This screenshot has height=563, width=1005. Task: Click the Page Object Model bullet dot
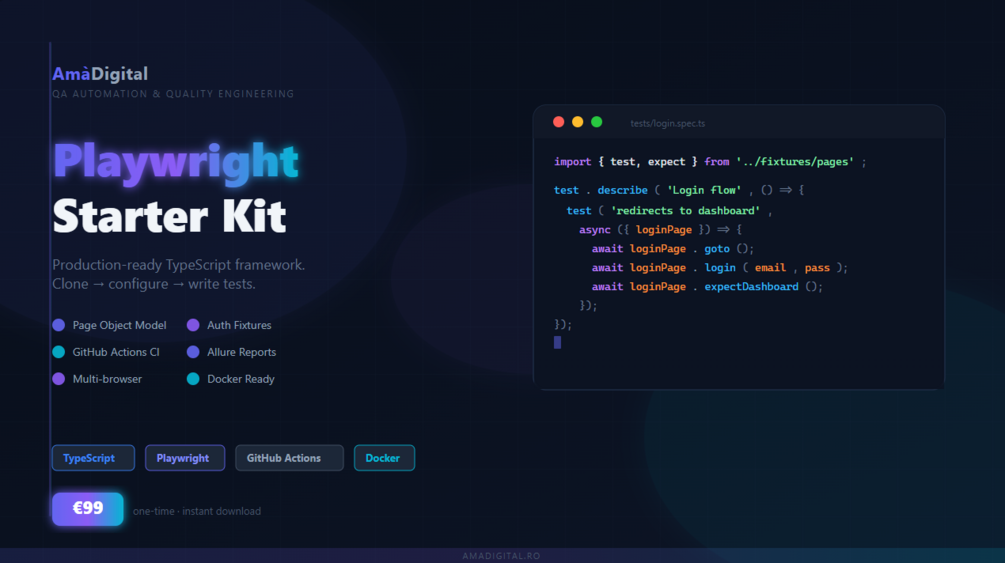coord(58,325)
